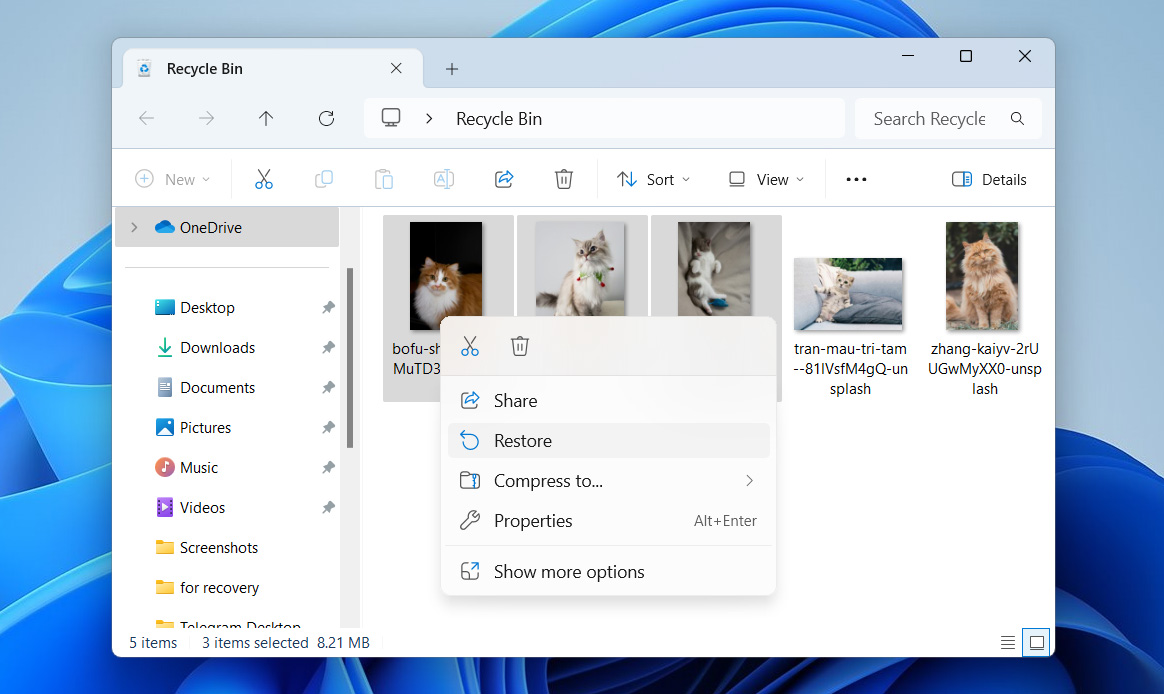
Task: Click the search magnifier icon
Action: (1017, 118)
